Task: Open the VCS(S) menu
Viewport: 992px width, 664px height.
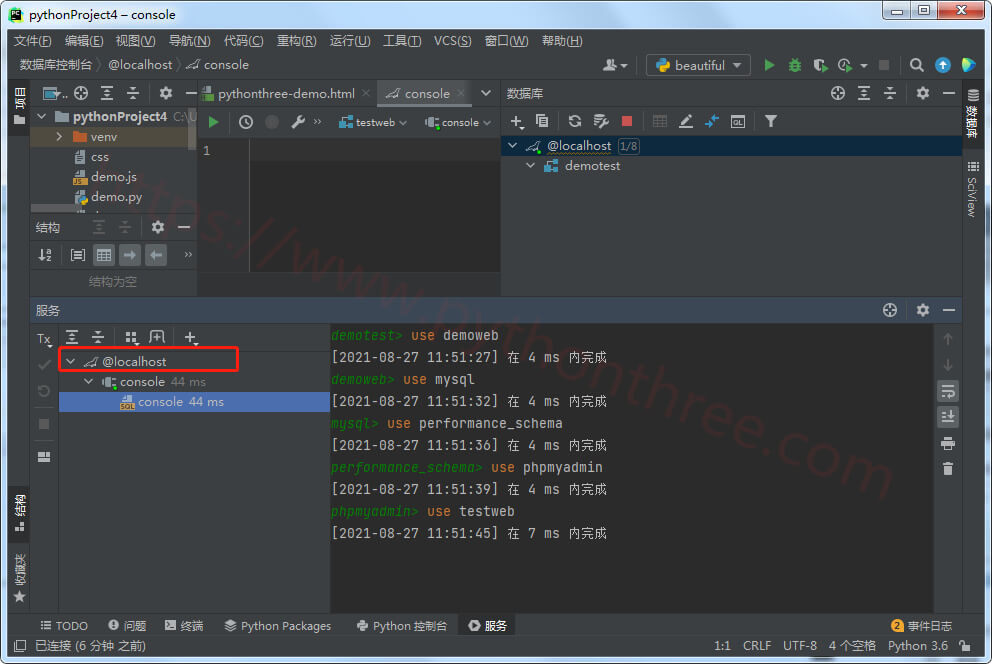Action: (x=452, y=41)
